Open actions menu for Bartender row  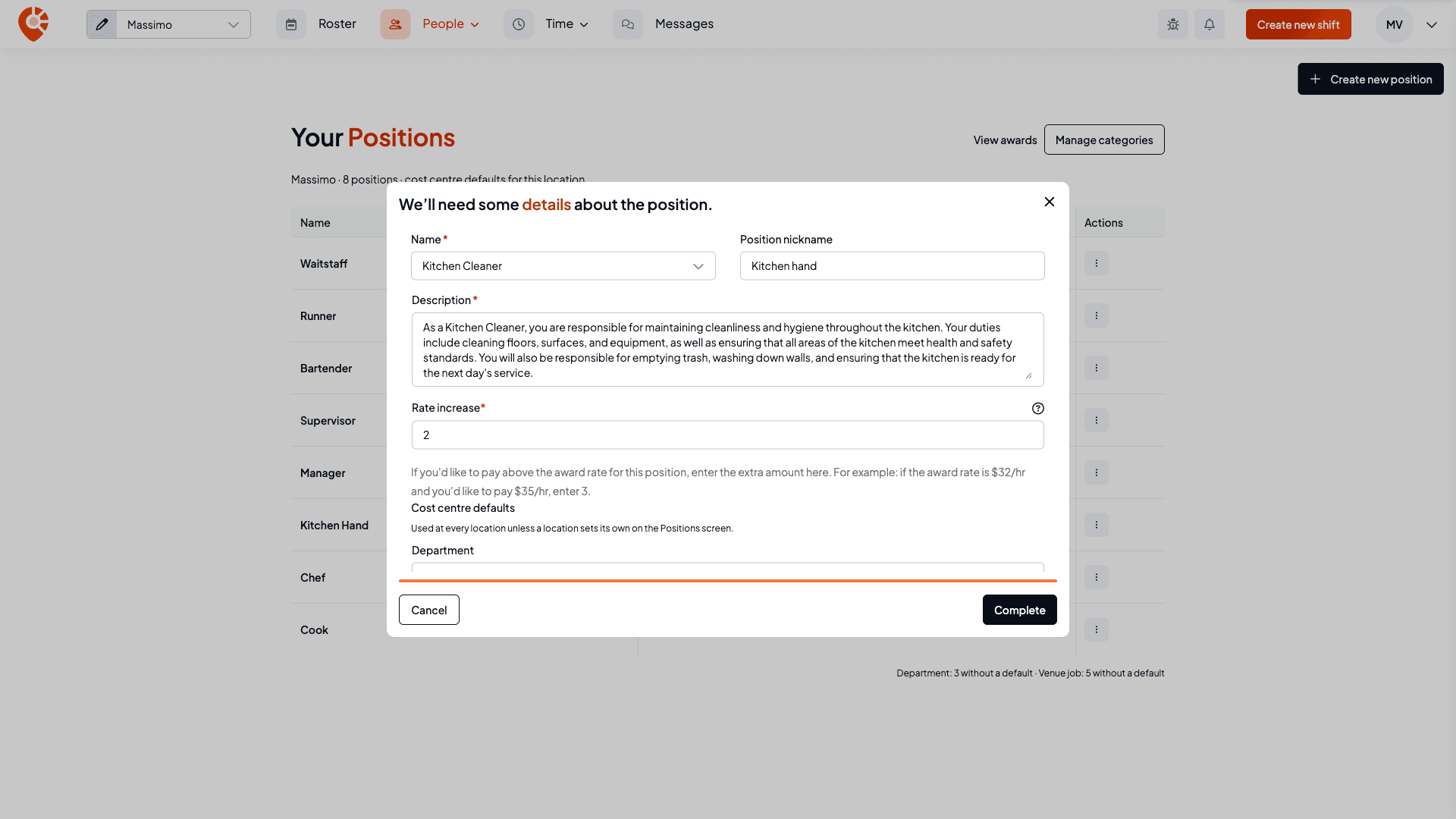(x=1097, y=368)
